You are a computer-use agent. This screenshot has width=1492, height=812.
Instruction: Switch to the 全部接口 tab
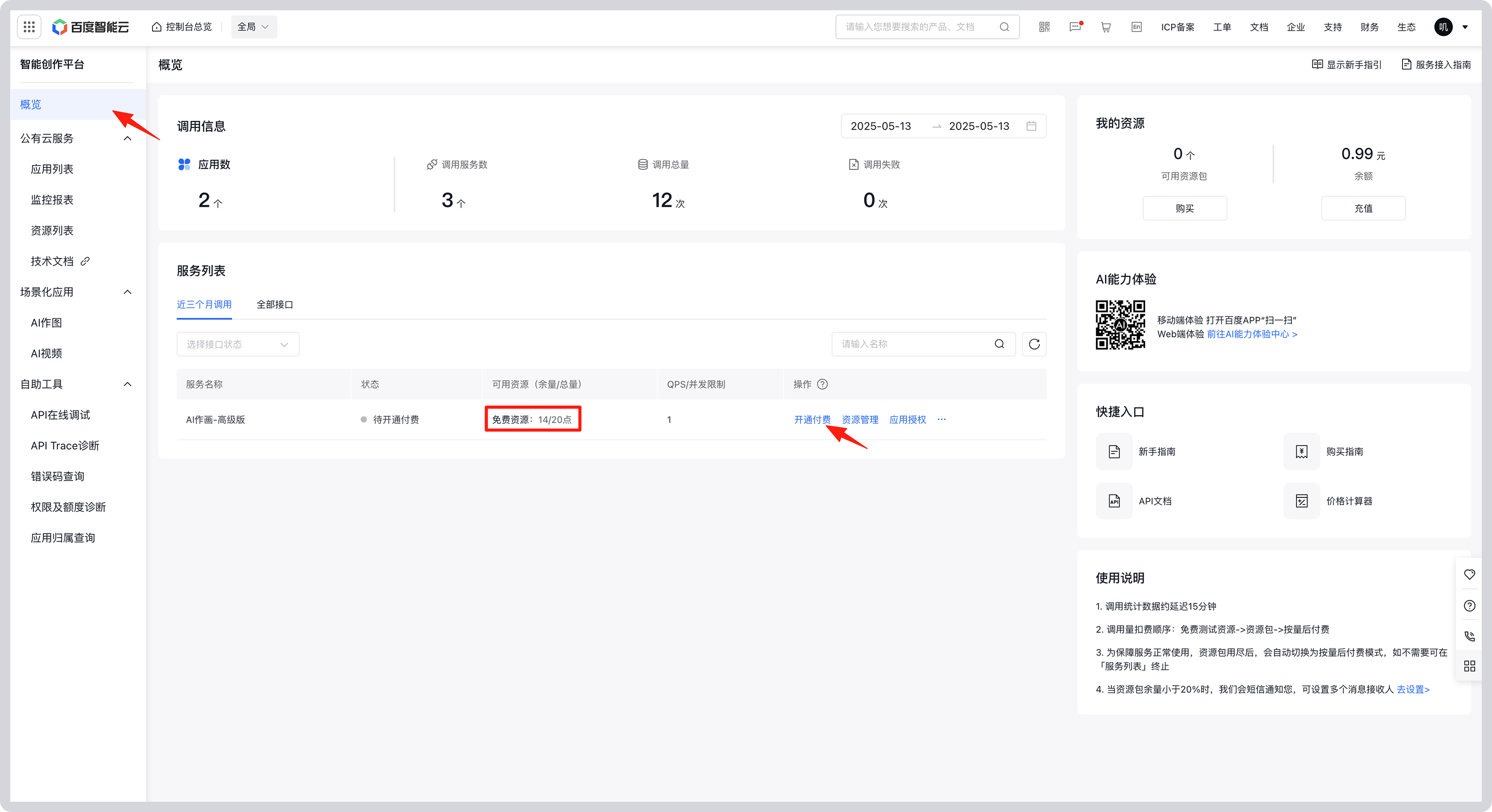275,304
